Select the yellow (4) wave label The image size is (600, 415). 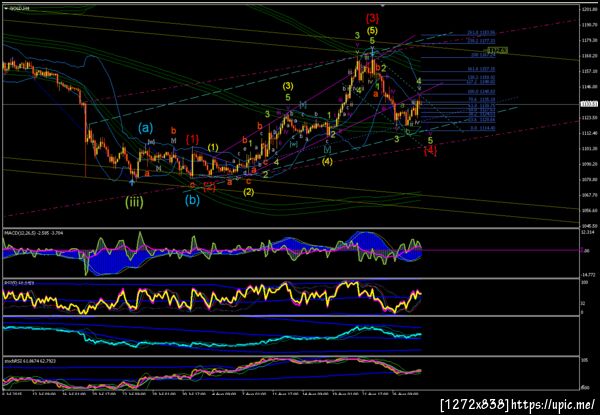(x=327, y=162)
